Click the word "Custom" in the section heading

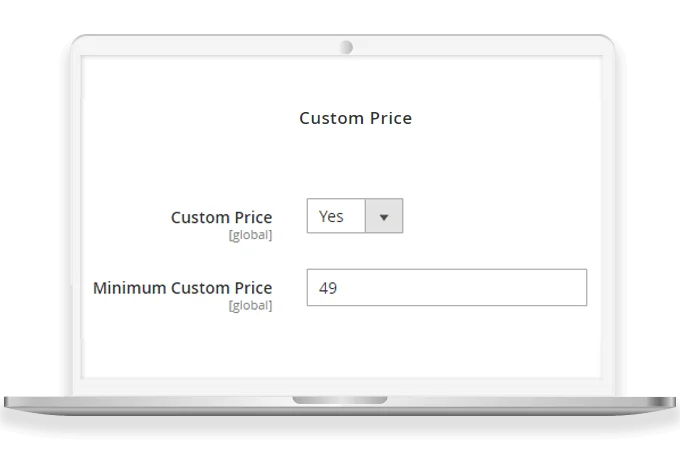click(329, 118)
